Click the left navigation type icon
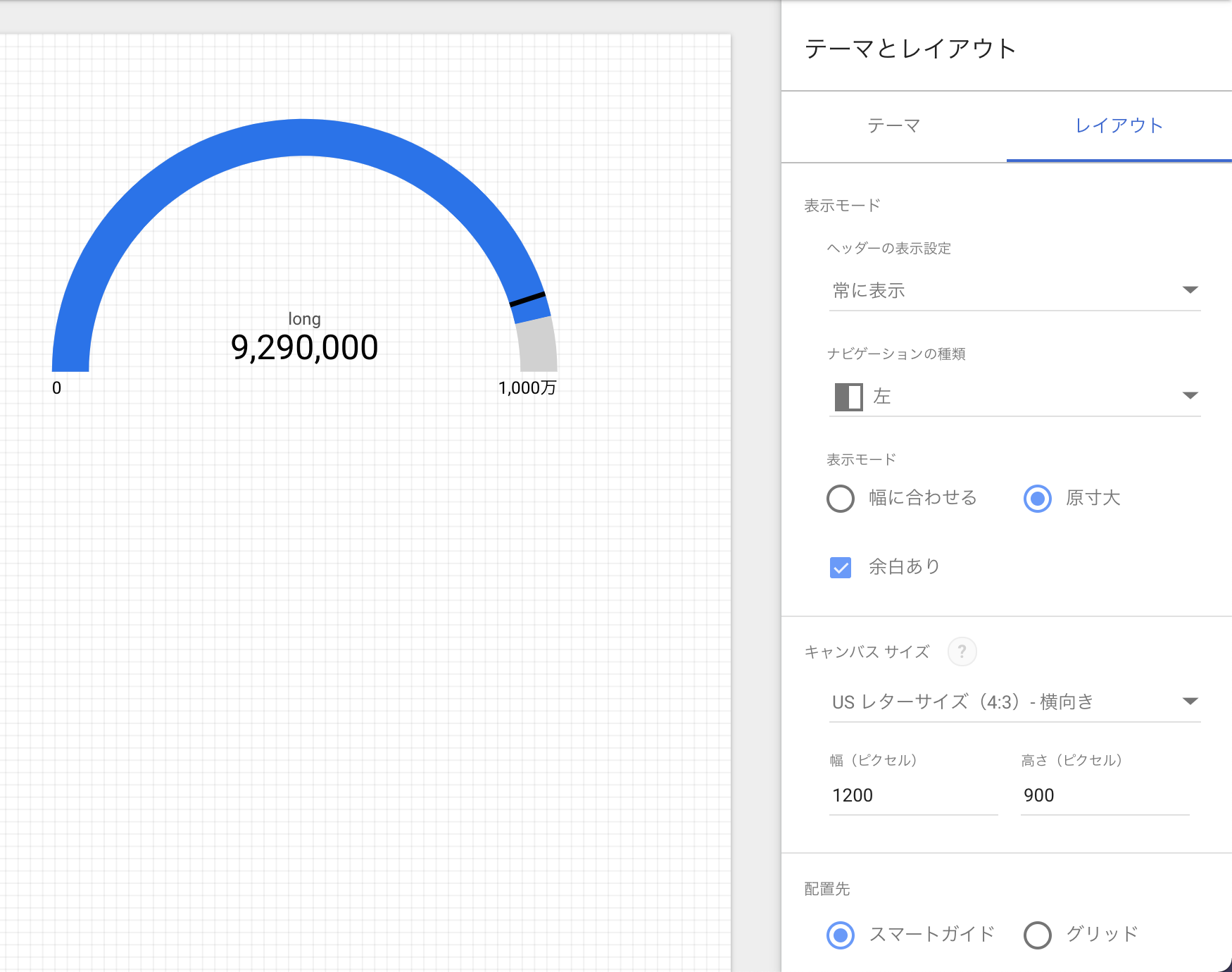Image resolution: width=1232 pixels, height=972 pixels. [x=848, y=396]
